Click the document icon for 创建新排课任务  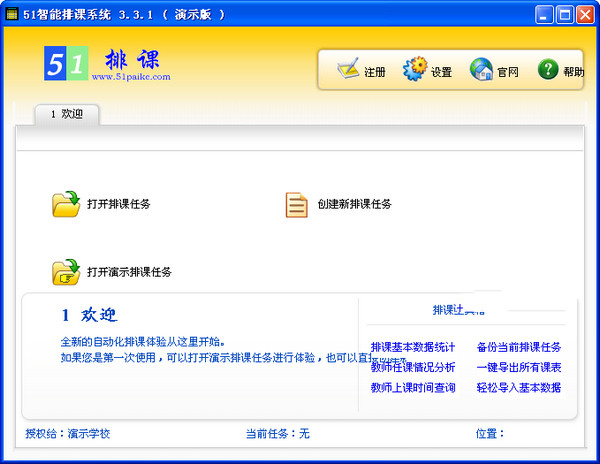click(297, 205)
